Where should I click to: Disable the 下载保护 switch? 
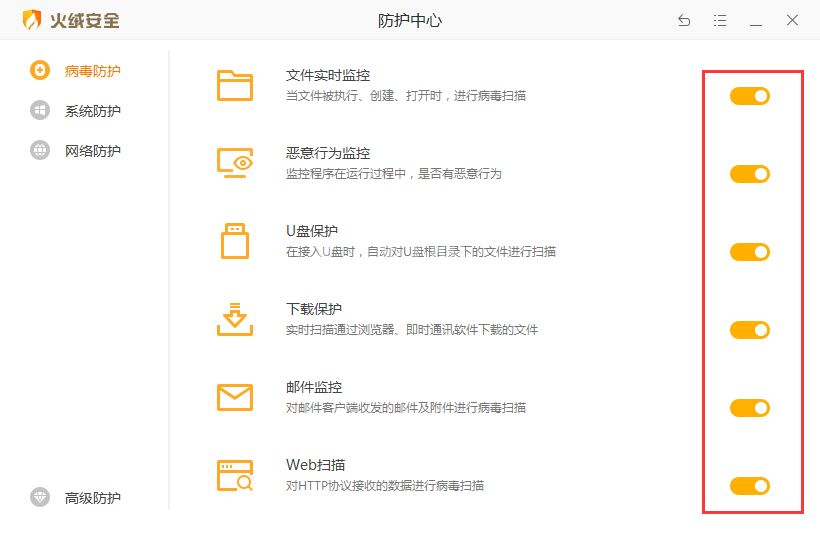tap(750, 330)
